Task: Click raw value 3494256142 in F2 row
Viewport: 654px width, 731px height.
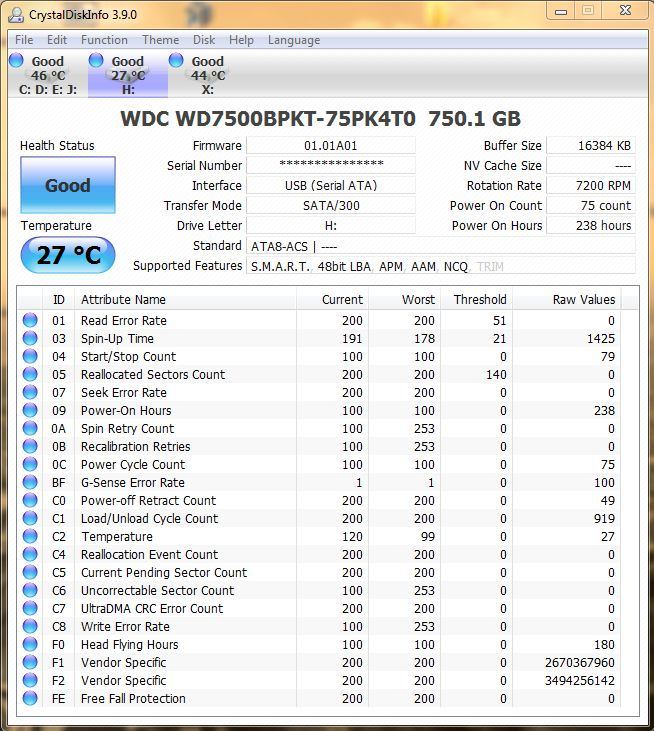Action: tap(579, 680)
